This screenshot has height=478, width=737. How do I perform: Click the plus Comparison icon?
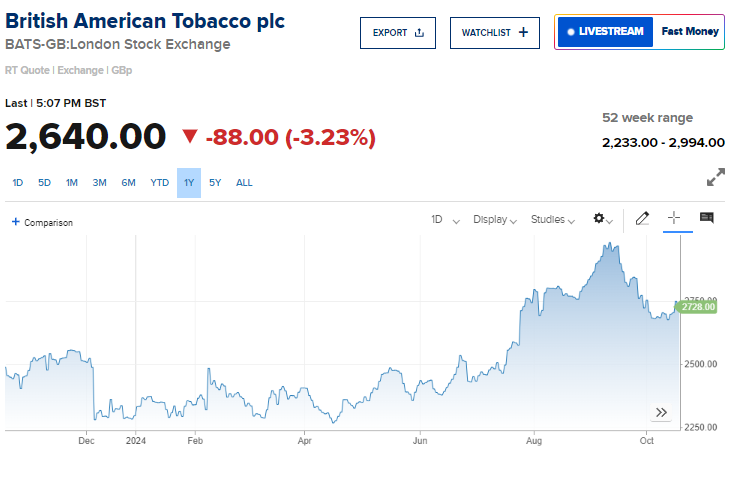(16, 222)
